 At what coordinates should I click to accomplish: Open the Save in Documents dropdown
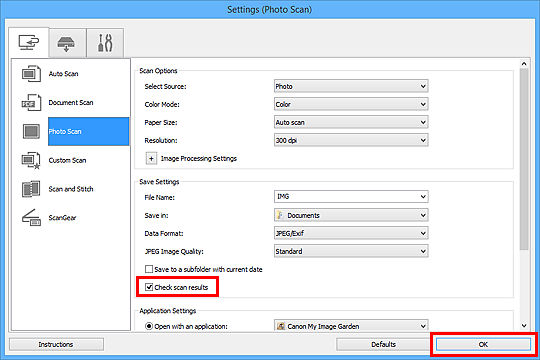coord(351,215)
